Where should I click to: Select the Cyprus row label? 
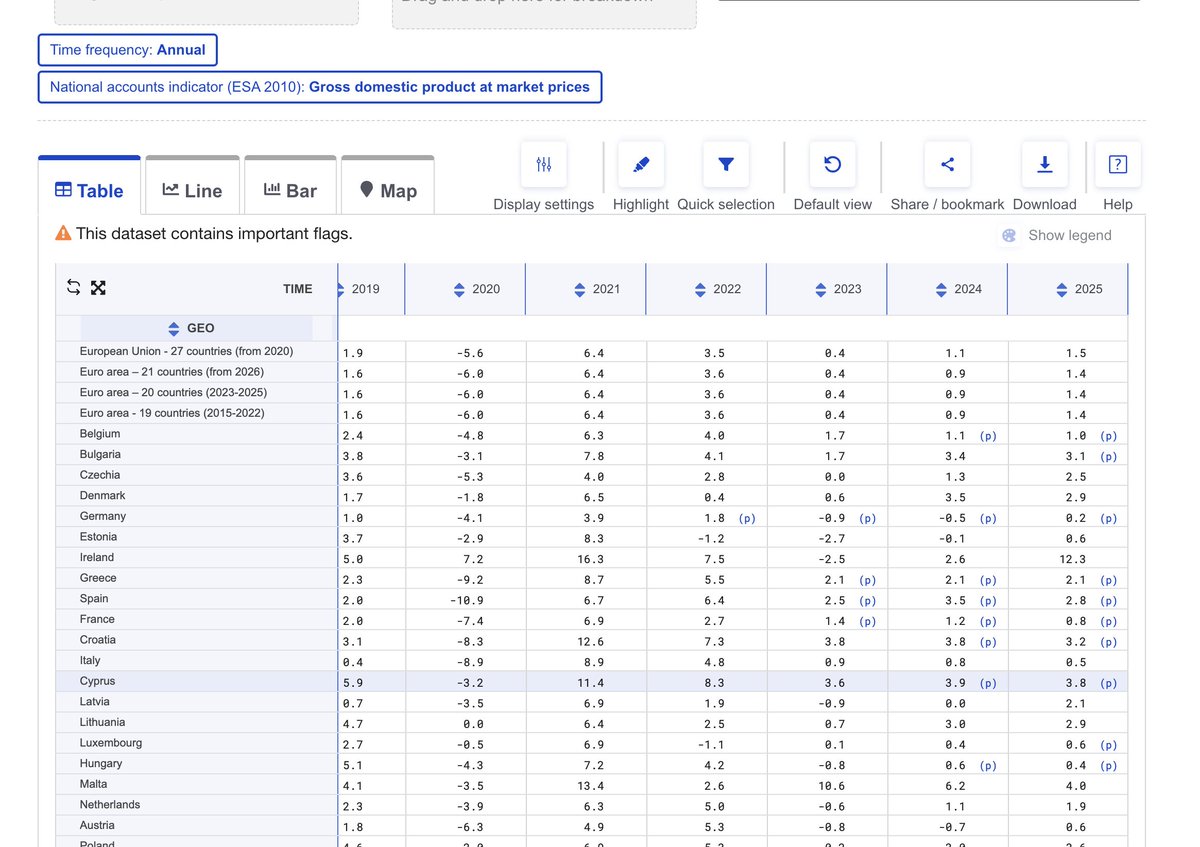tap(98, 681)
